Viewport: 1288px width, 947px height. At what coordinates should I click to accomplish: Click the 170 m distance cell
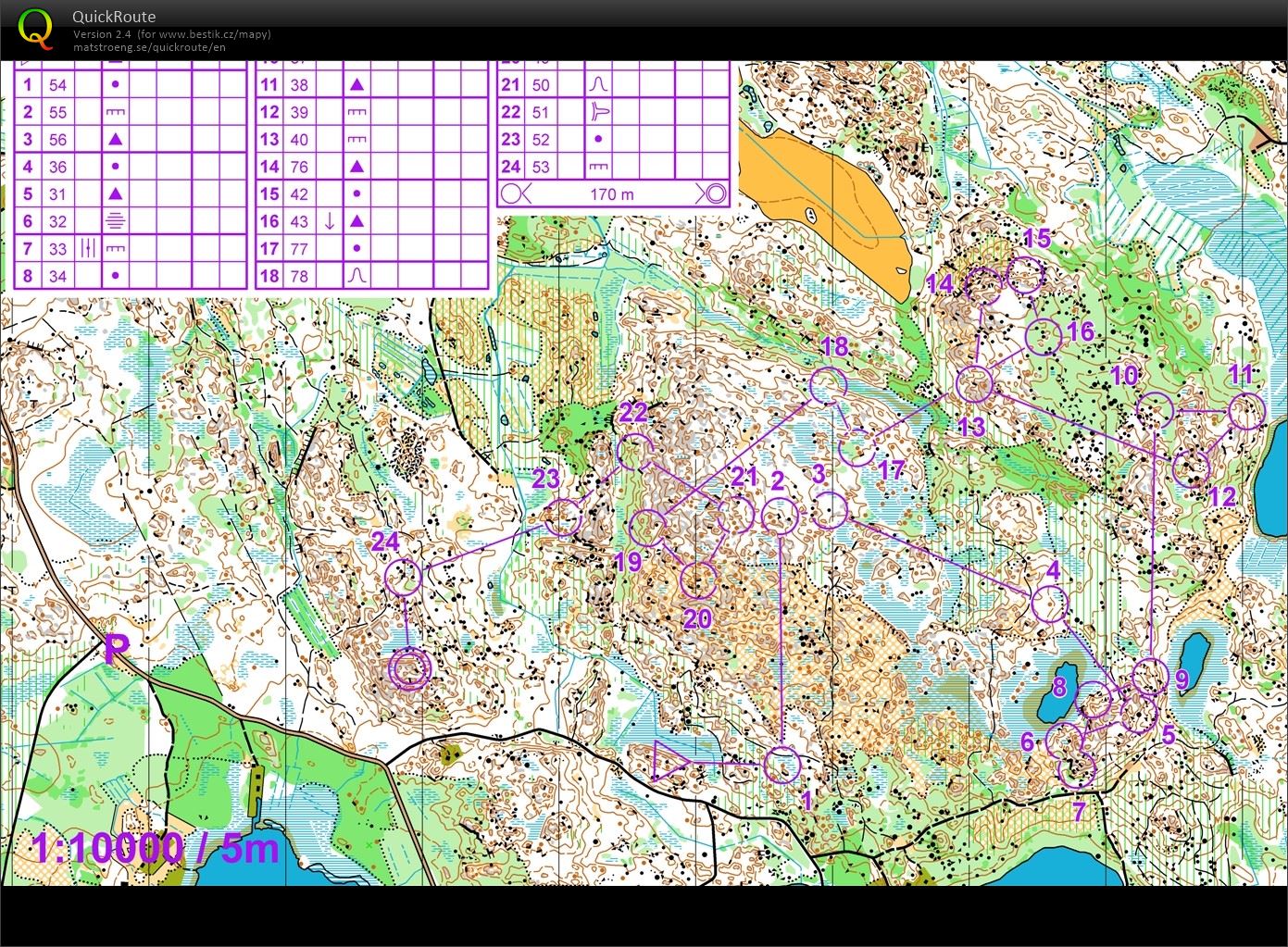tap(613, 193)
